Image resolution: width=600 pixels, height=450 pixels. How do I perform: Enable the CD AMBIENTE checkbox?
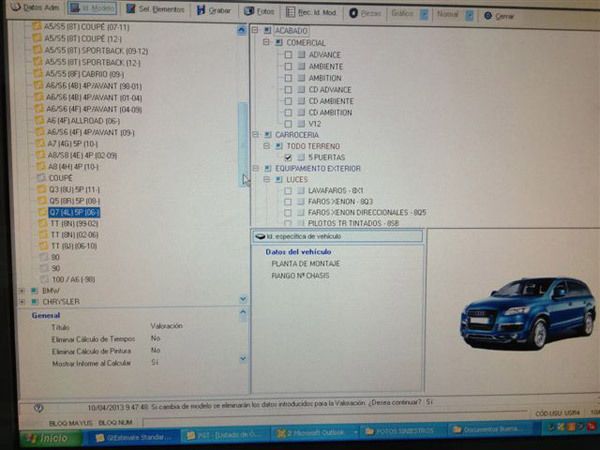pyautogui.click(x=288, y=101)
